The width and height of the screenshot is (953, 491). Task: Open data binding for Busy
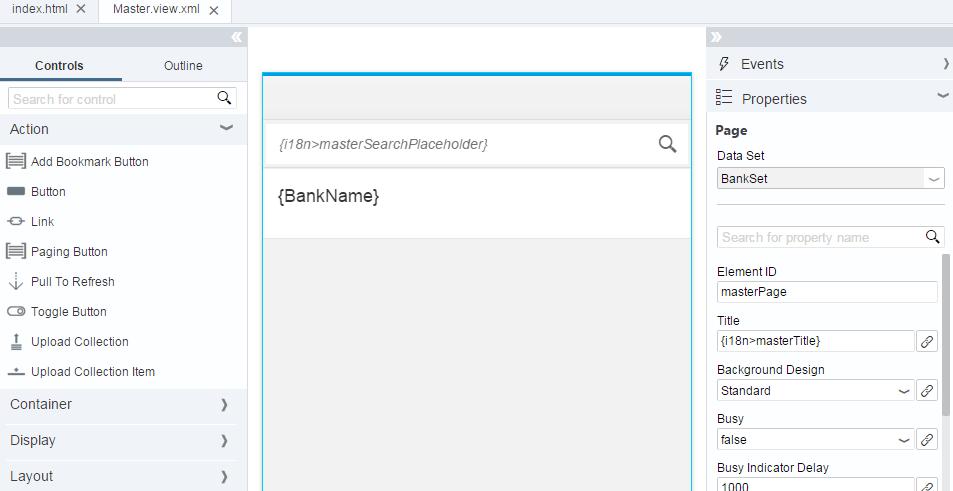927,439
